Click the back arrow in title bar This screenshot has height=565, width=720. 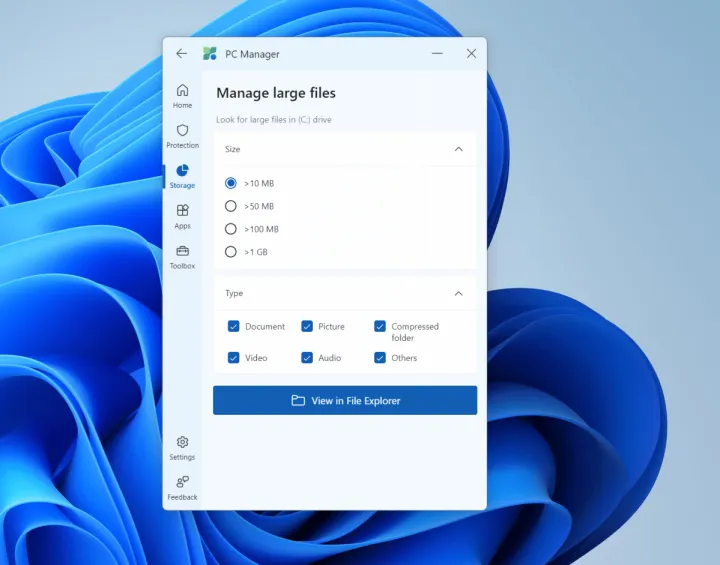(181, 54)
